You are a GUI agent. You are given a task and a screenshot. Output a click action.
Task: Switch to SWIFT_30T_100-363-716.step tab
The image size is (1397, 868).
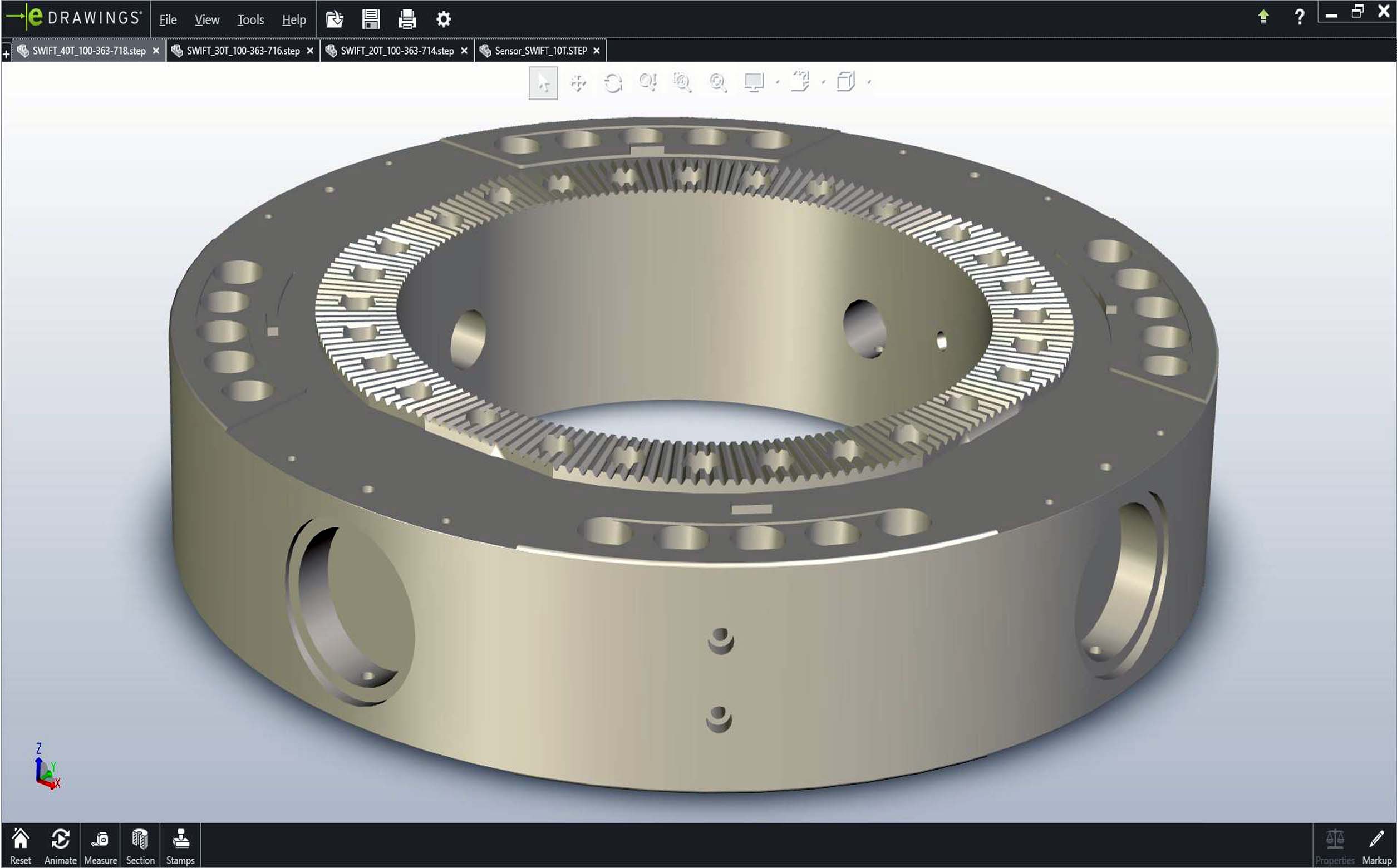pyautogui.click(x=242, y=51)
